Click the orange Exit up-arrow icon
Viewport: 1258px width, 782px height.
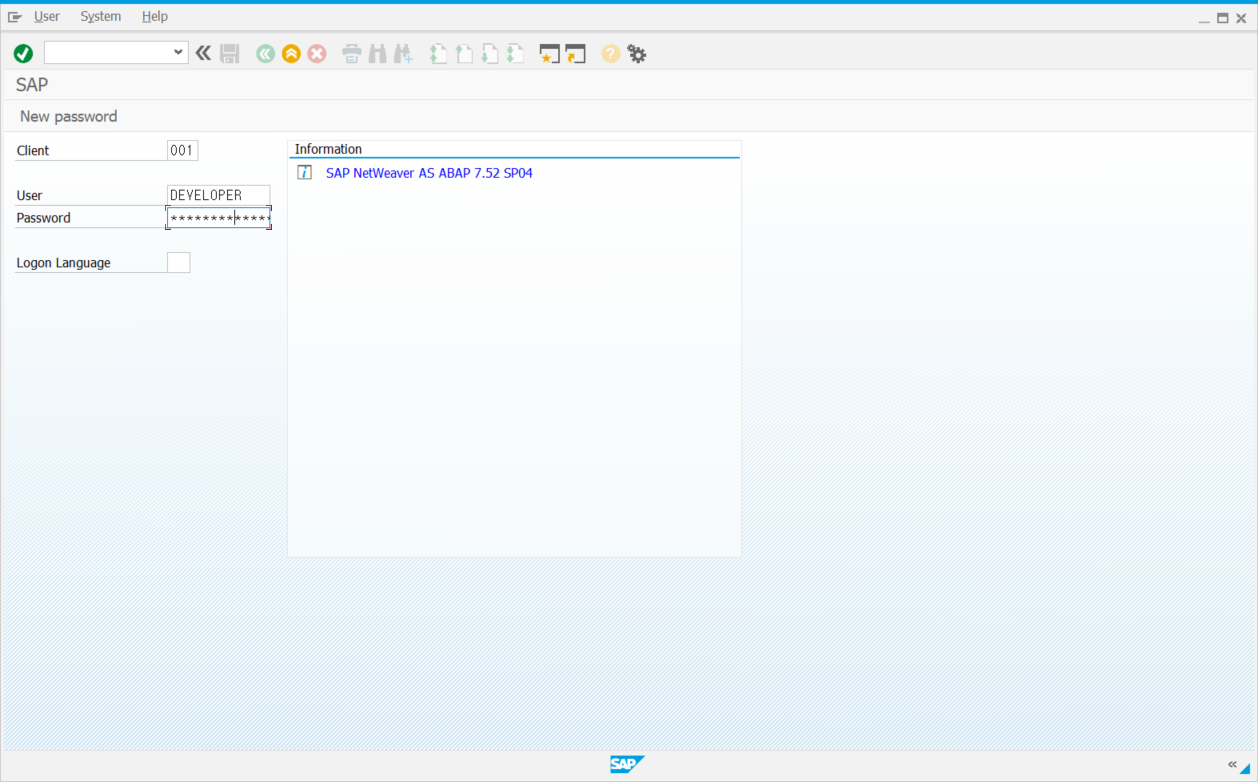tap(291, 54)
